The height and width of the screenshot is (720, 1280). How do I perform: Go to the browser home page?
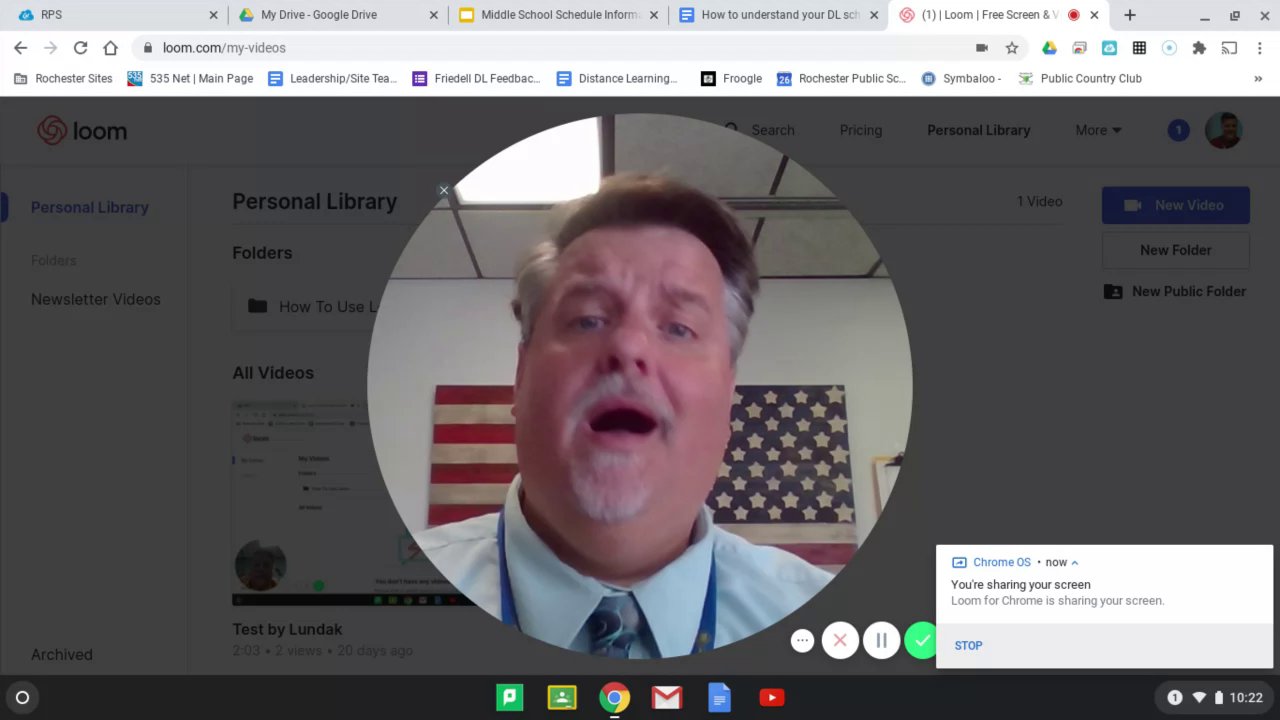(x=111, y=48)
